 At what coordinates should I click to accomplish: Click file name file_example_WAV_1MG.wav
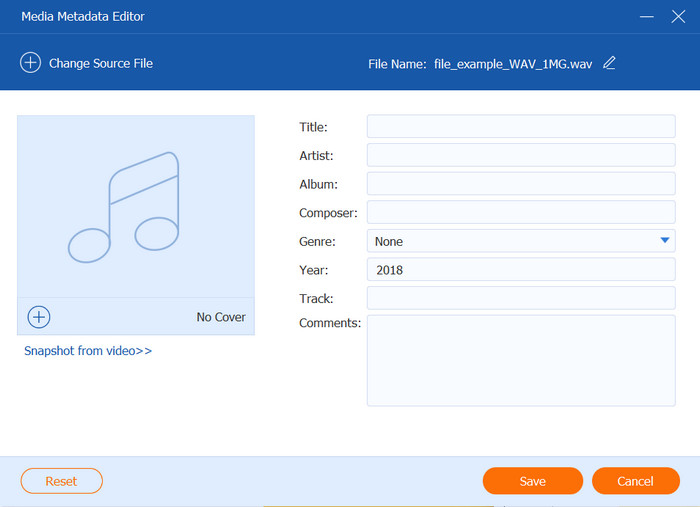point(513,64)
